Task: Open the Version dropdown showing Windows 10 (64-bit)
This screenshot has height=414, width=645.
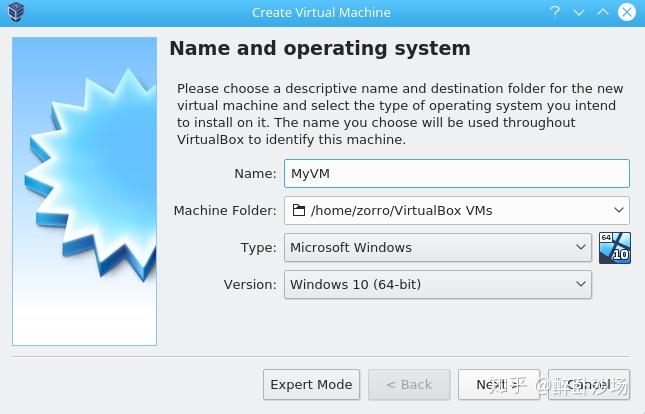Action: [x=438, y=284]
